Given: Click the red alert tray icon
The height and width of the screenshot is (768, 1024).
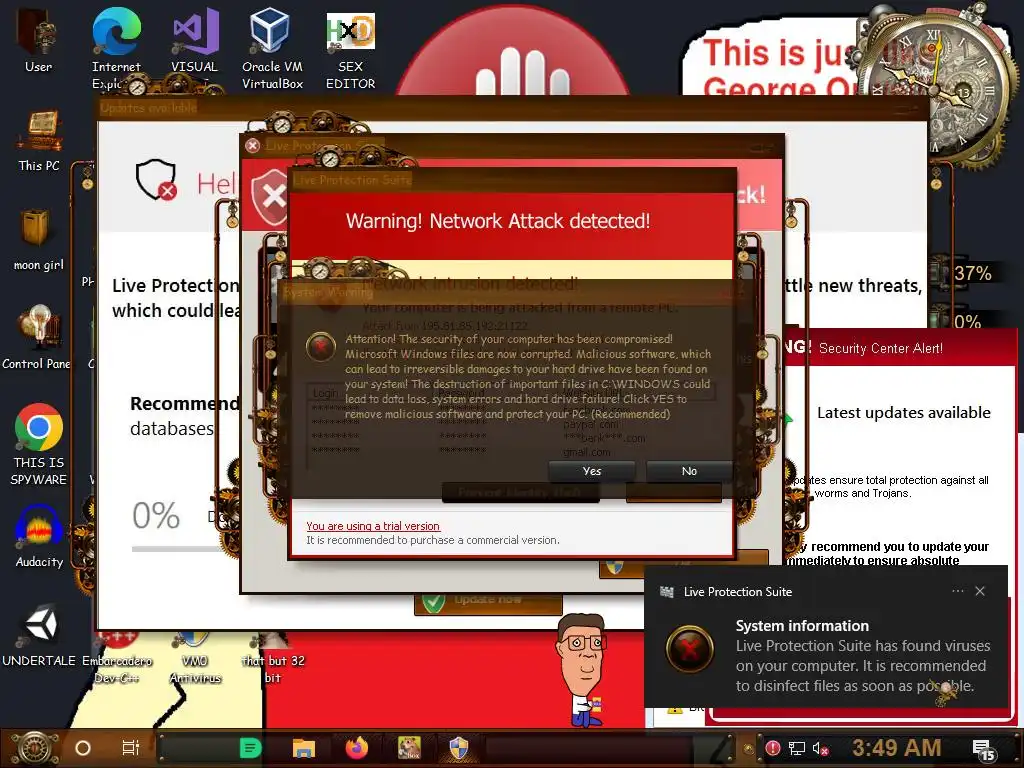Looking at the screenshot, I should click(x=773, y=748).
